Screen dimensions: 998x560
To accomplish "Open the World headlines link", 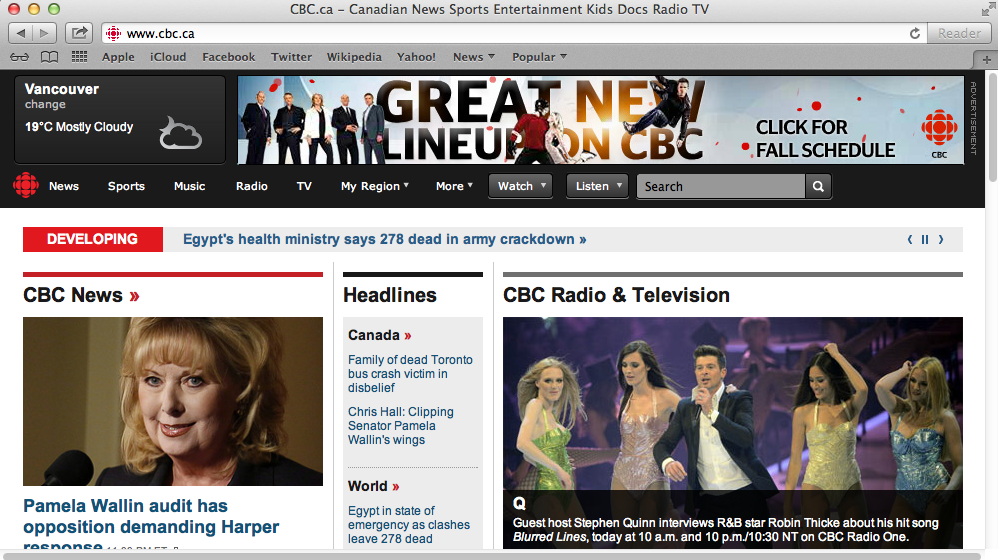I will pyautogui.click(x=374, y=486).
